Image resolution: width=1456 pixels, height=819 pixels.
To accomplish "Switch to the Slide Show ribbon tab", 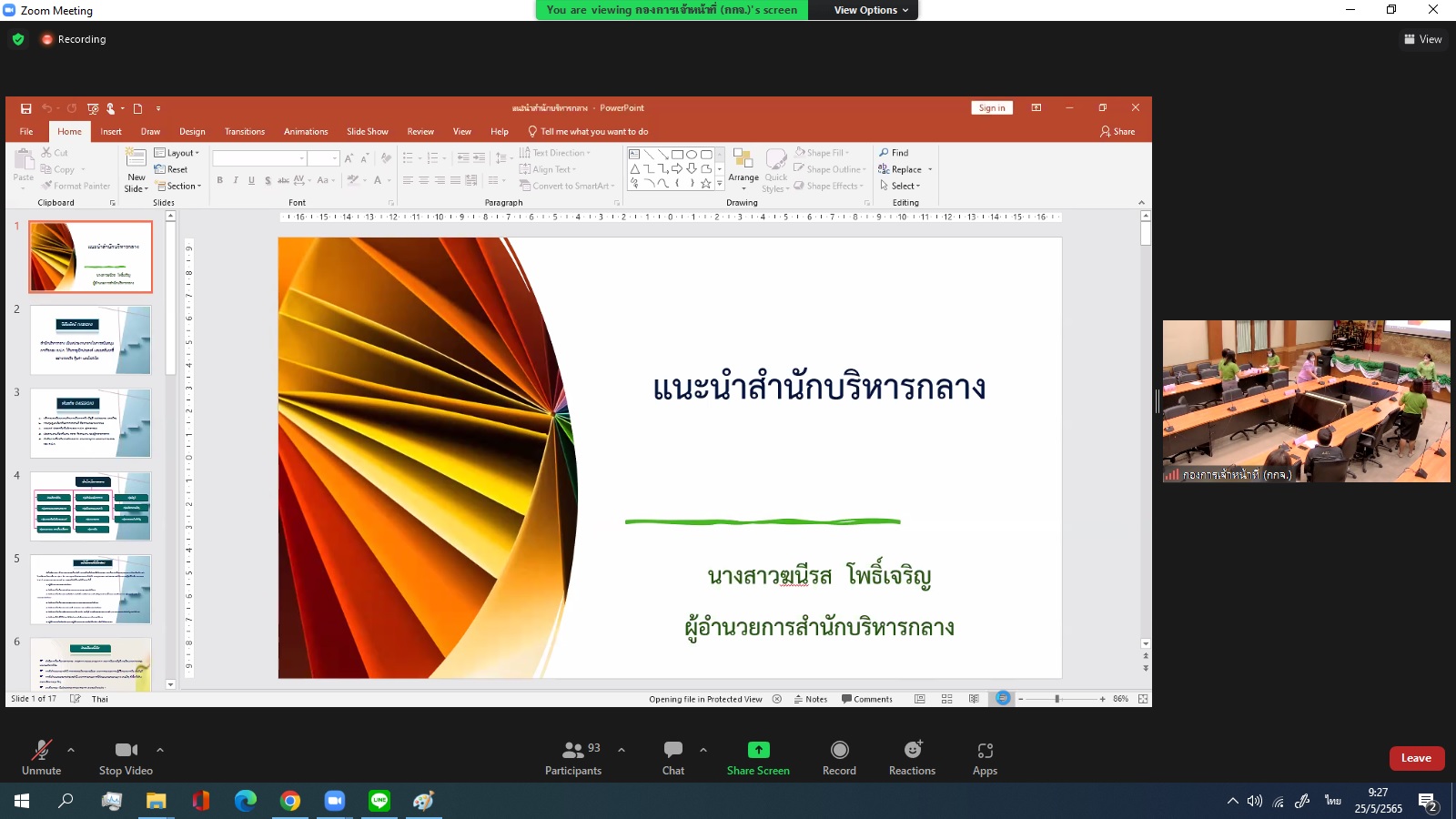I will [367, 132].
